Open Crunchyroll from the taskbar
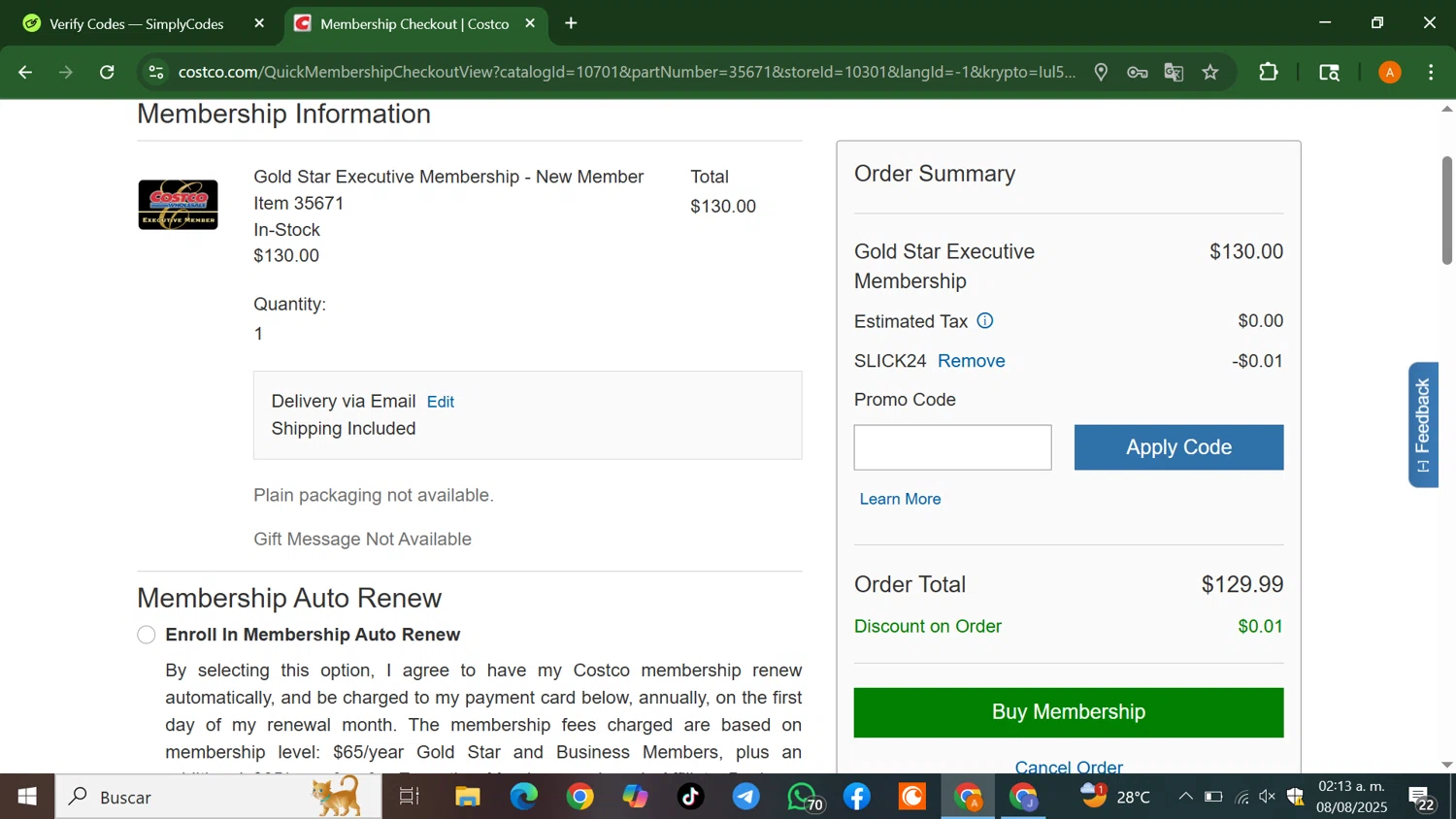 click(912, 797)
